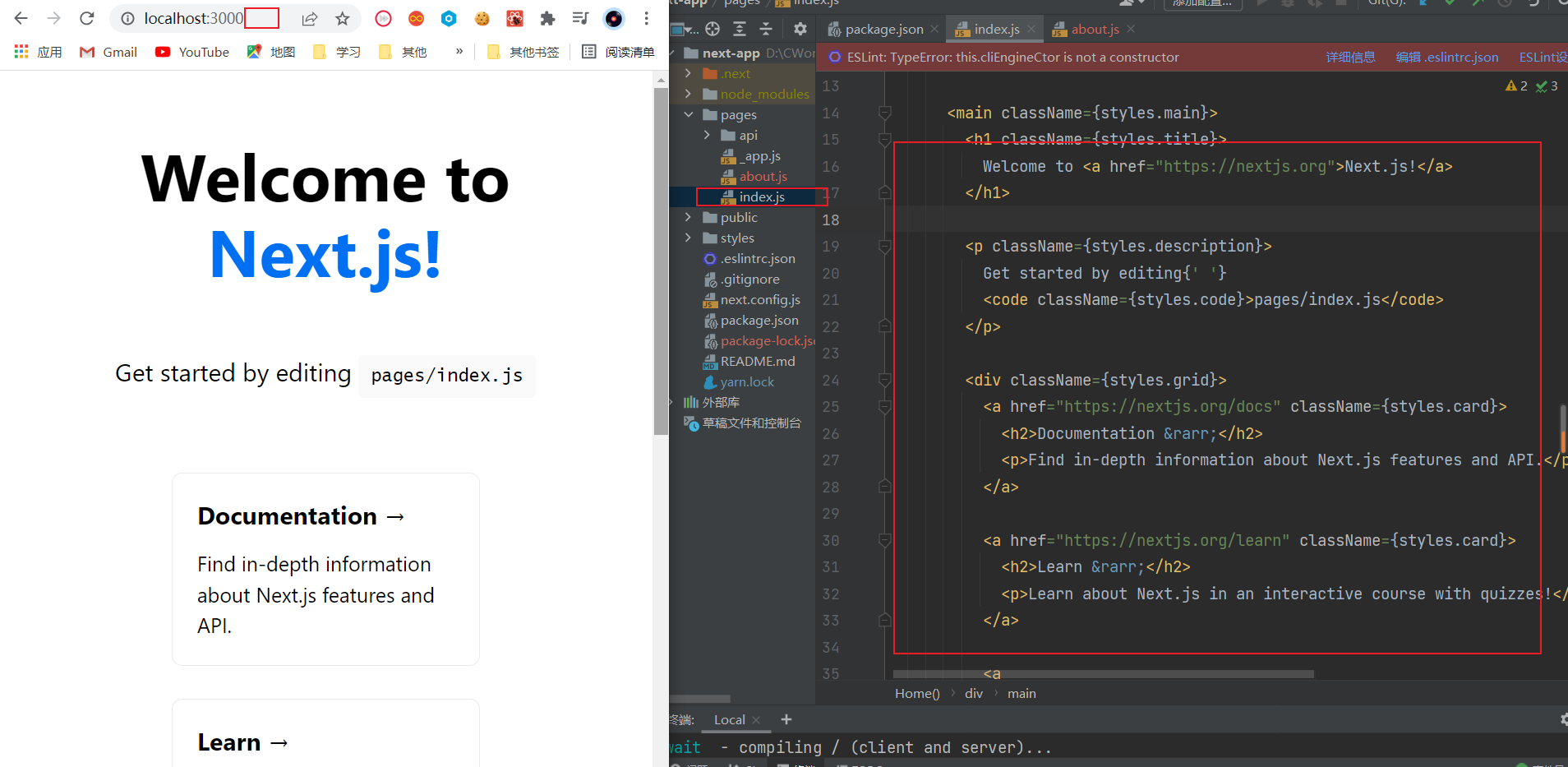
Task: Select yarn.lock in the project tree
Action: [x=739, y=381]
